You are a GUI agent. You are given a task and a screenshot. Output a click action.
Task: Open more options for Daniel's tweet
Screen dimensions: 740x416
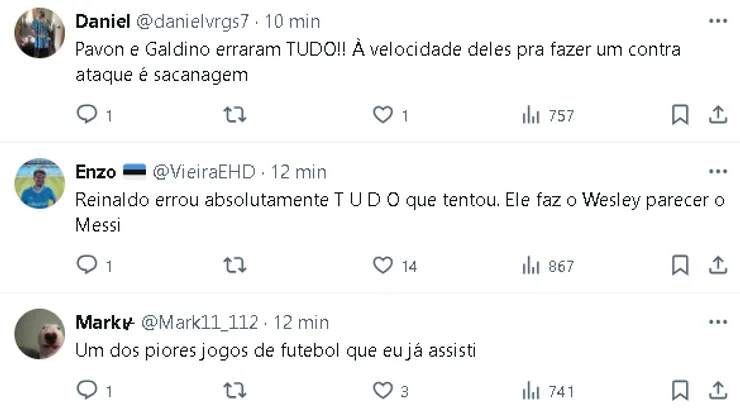(717, 21)
